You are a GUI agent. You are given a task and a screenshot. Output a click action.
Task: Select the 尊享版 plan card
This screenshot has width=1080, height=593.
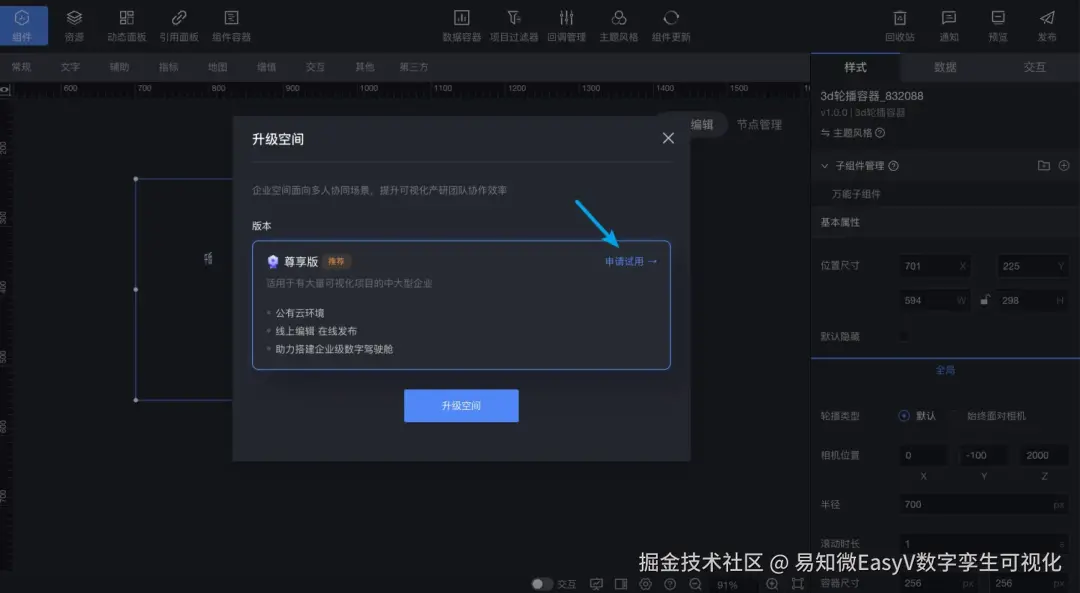pos(461,305)
